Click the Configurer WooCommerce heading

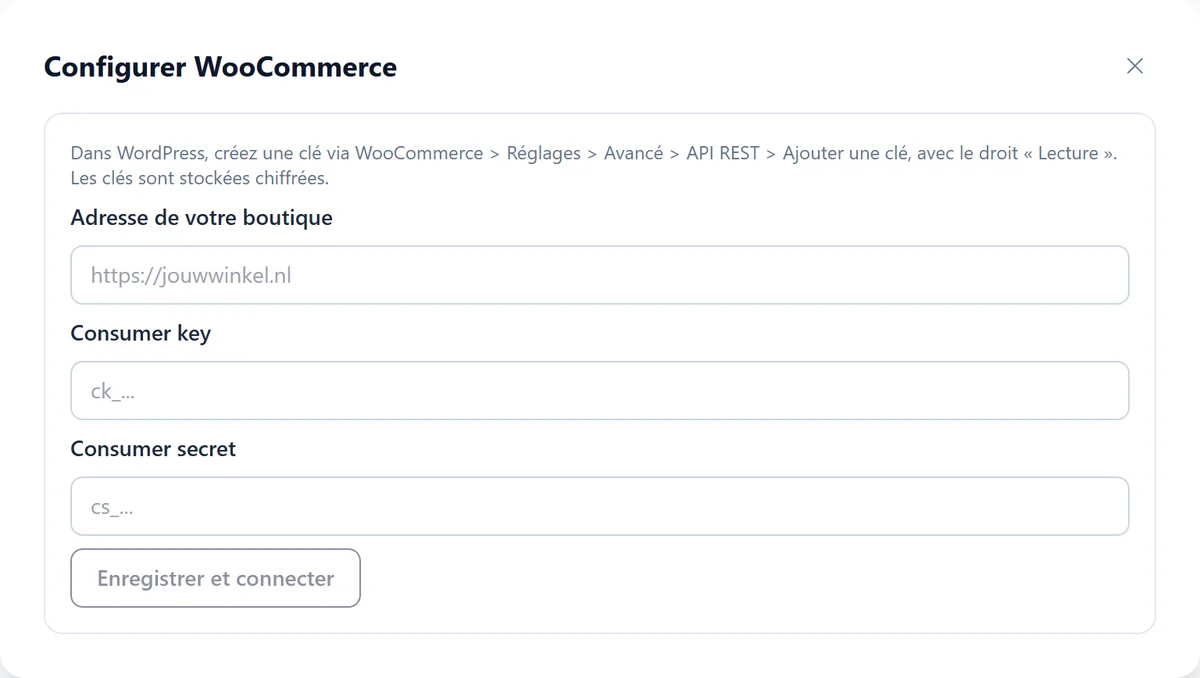click(x=221, y=67)
